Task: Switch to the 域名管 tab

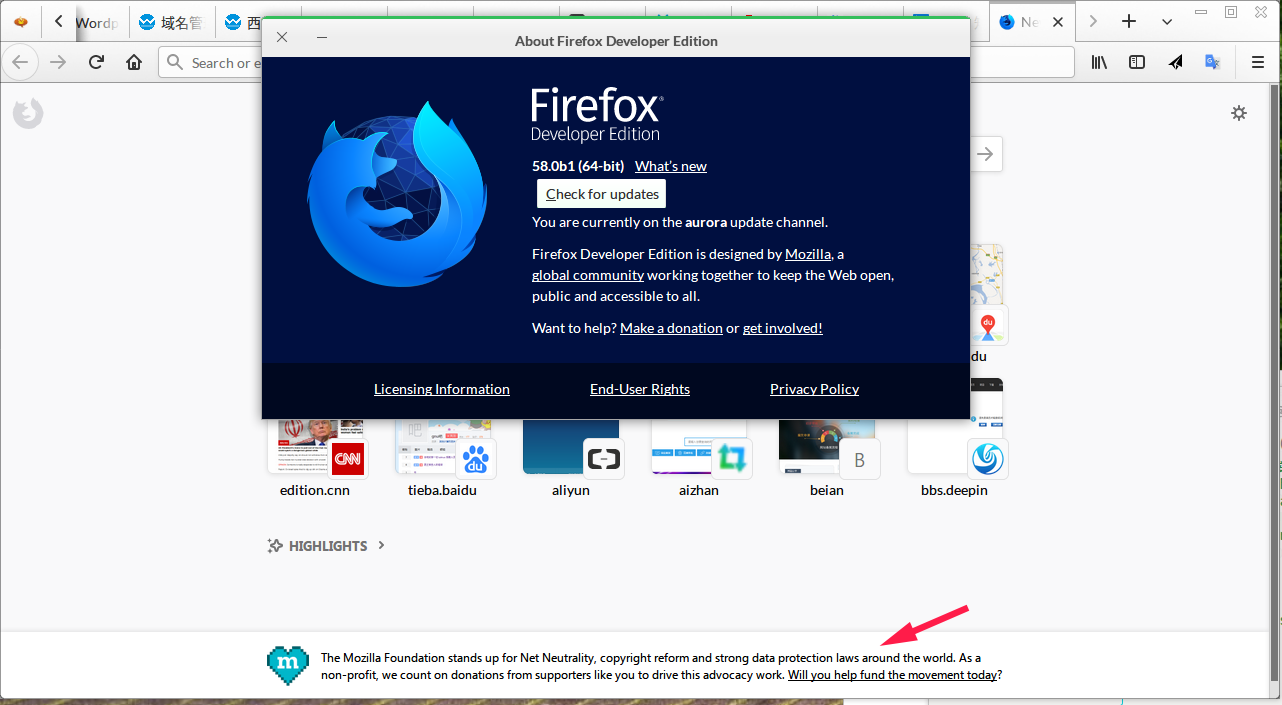Action: pyautogui.click(x=173, y=22)
